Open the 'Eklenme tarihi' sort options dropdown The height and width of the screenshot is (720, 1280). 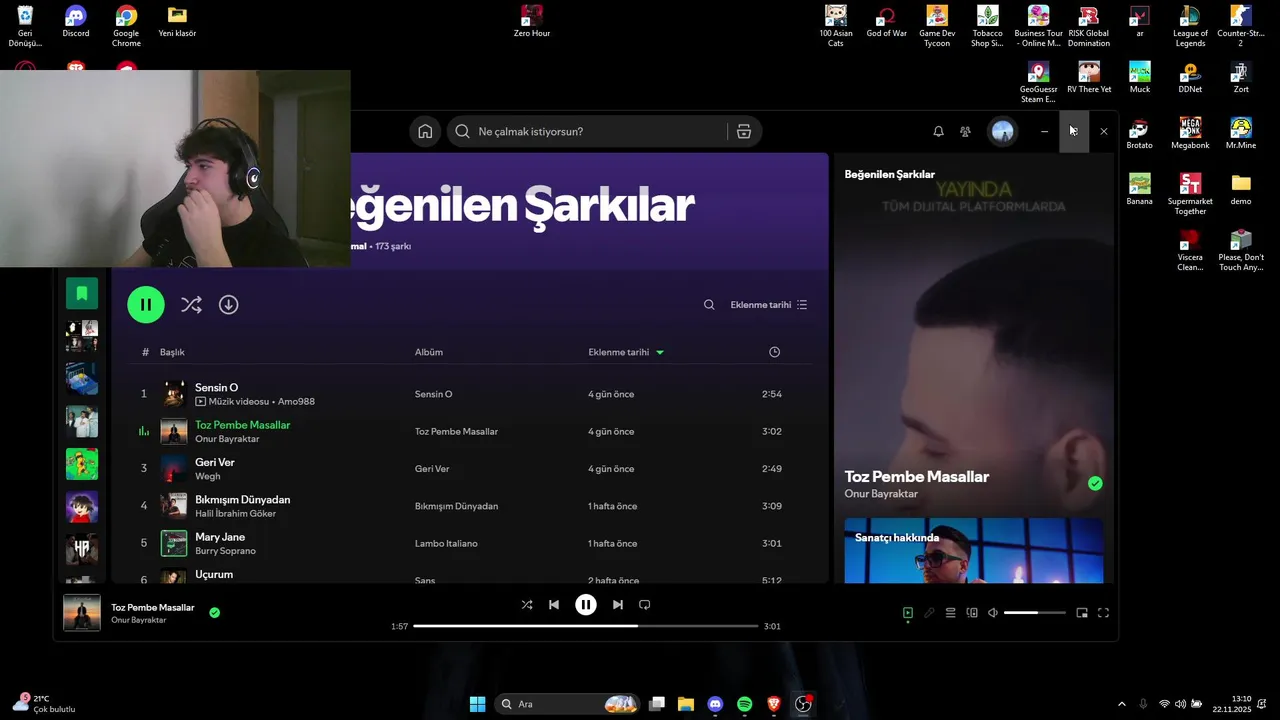pos(768,305)
